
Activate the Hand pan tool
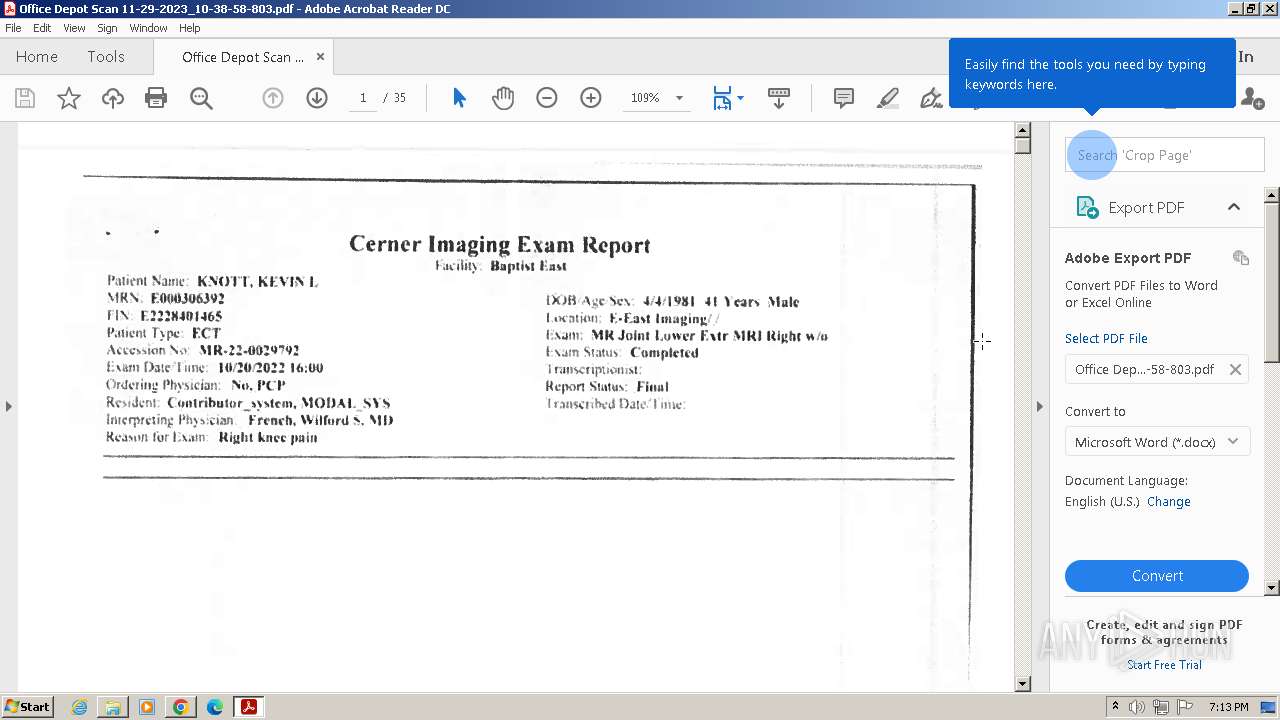[503, 98]
